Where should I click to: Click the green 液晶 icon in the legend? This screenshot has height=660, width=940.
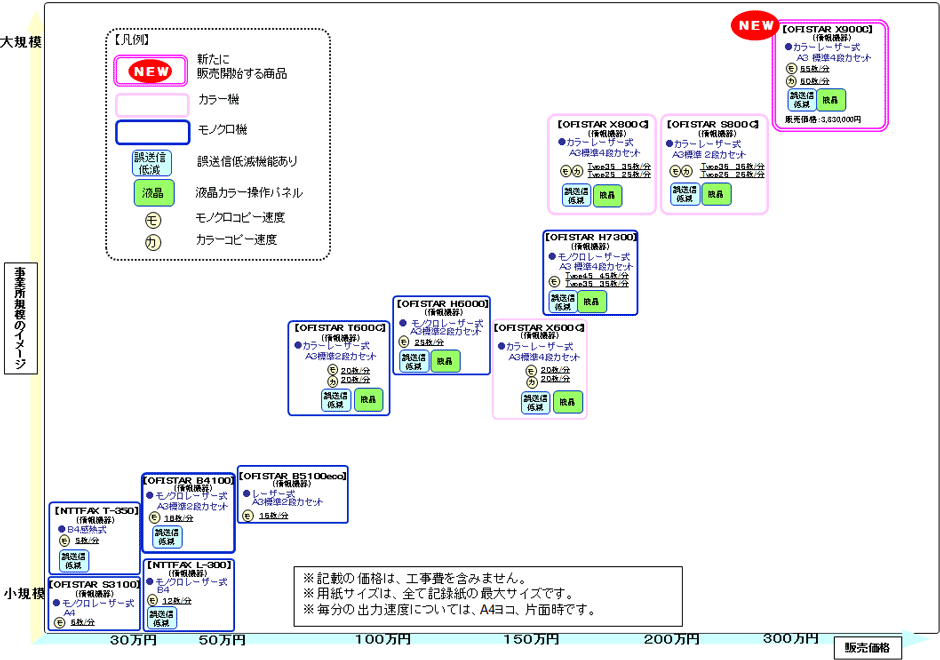tap(153, 193)
